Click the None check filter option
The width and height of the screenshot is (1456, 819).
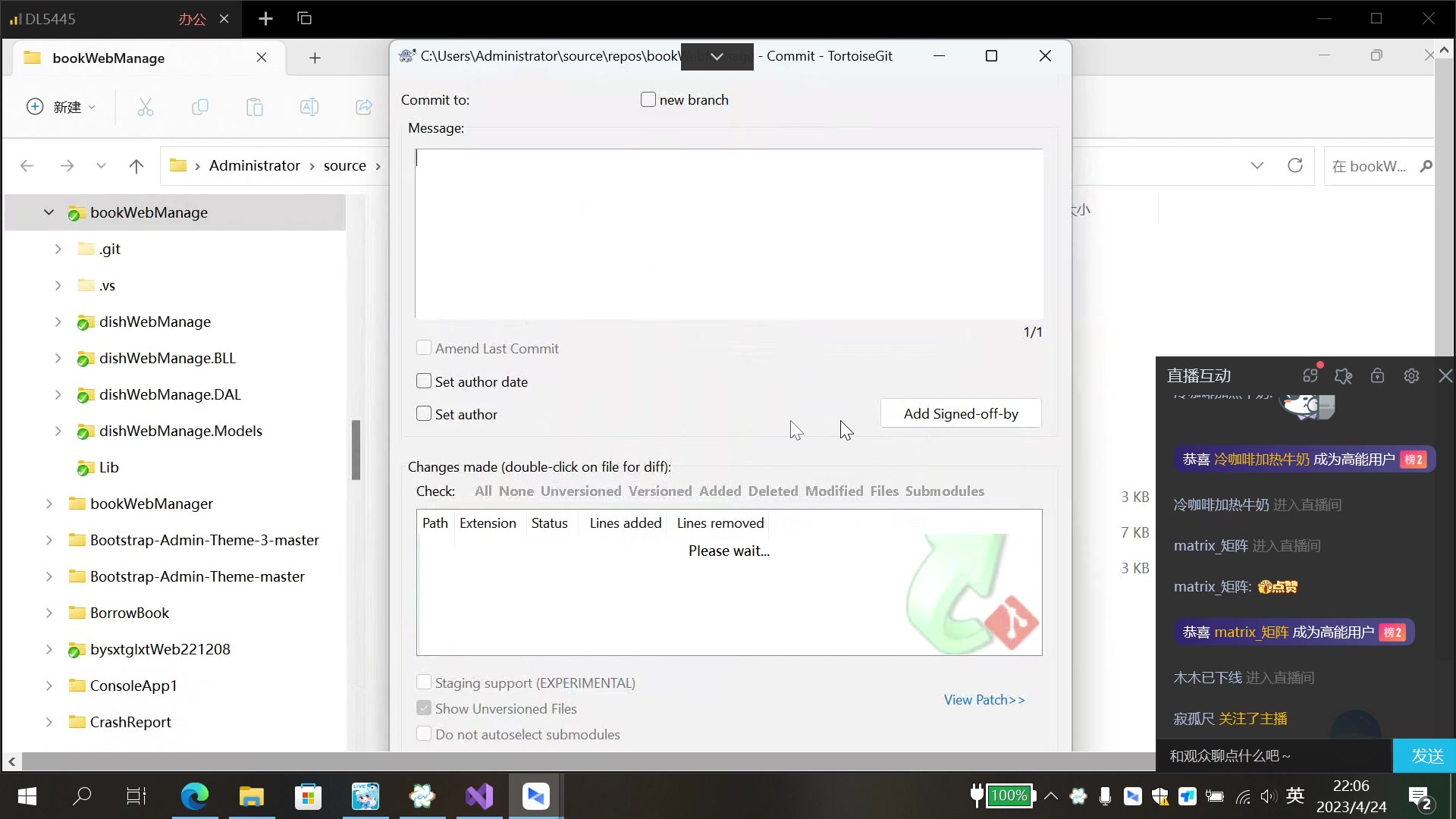pos(516,491)
